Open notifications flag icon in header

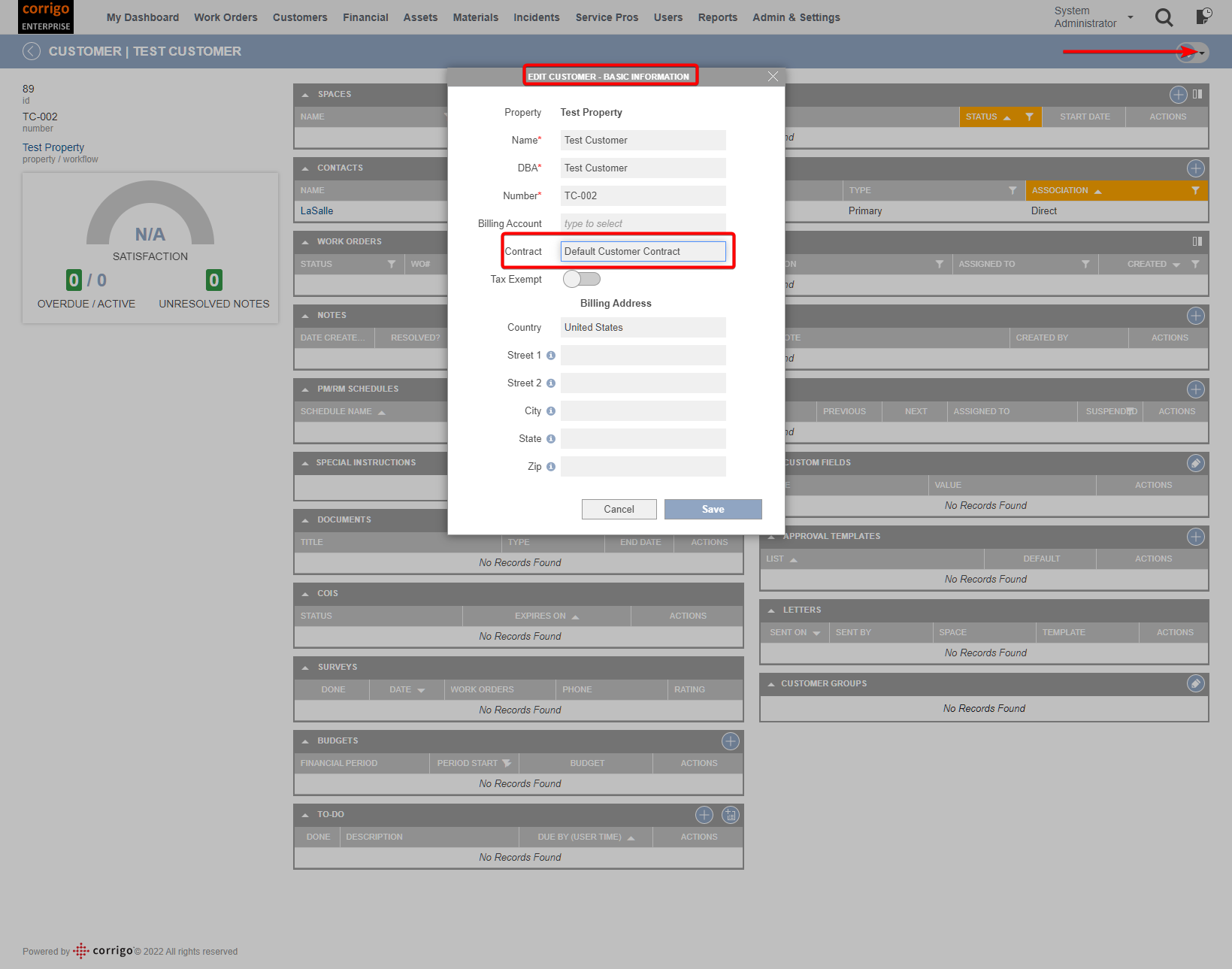pos(1203,17)
